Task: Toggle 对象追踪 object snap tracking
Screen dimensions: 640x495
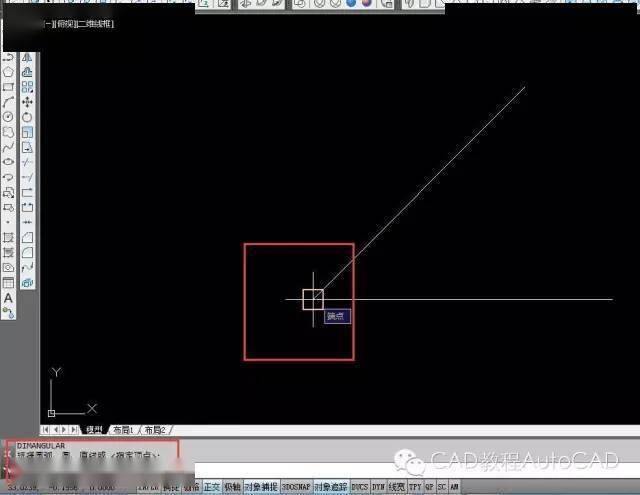Action: pyautogui.click(x=331, y=487)
